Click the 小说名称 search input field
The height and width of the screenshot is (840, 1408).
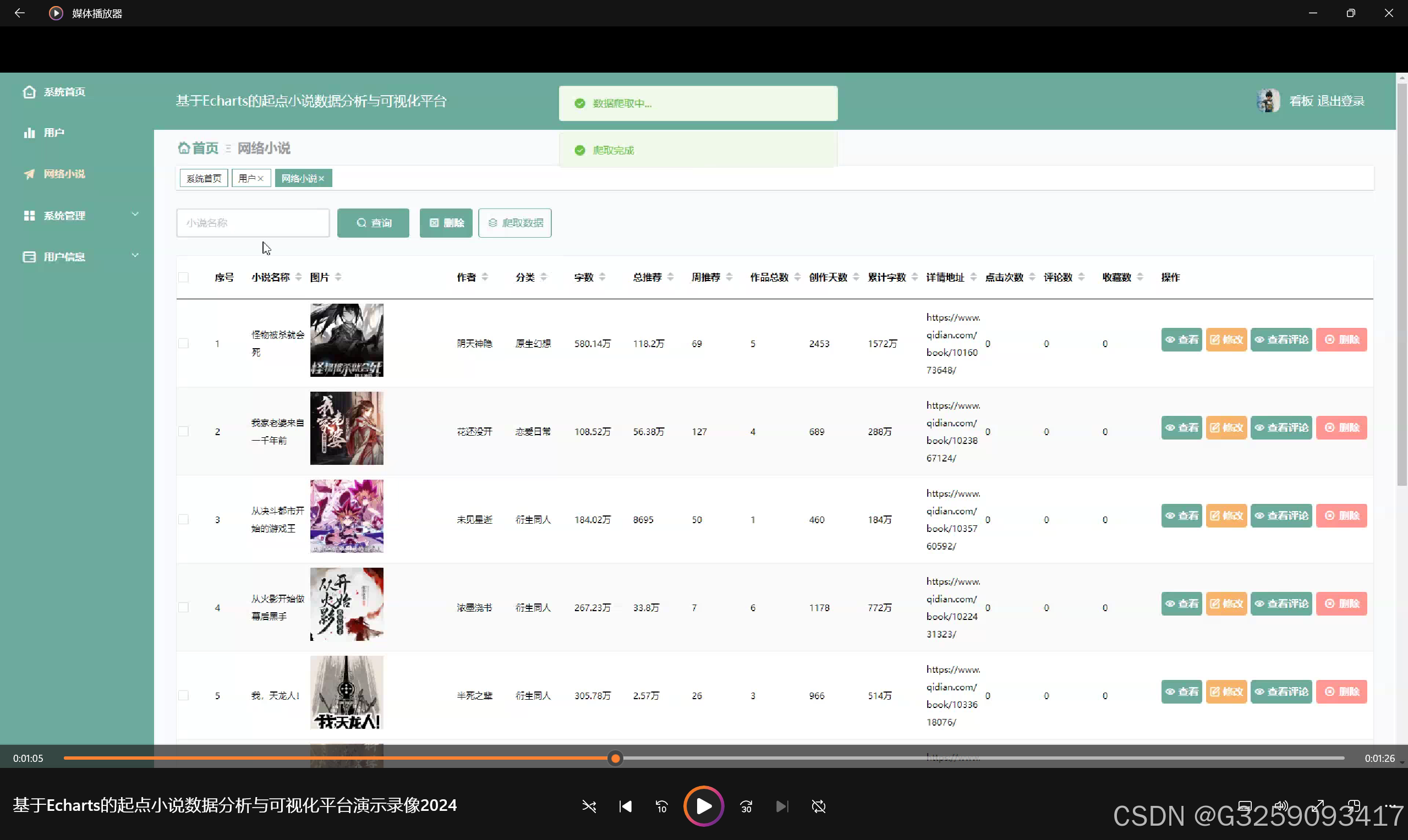click(253, 223)
